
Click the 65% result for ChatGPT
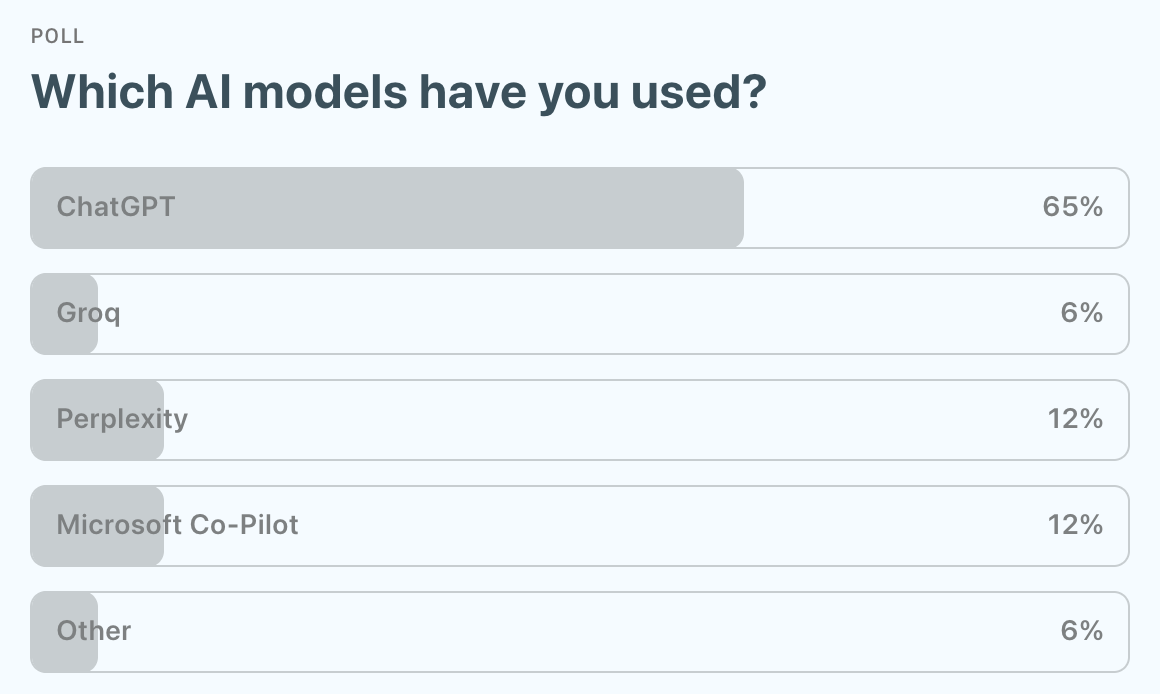pyautogui.click(x=1072, y=207)
